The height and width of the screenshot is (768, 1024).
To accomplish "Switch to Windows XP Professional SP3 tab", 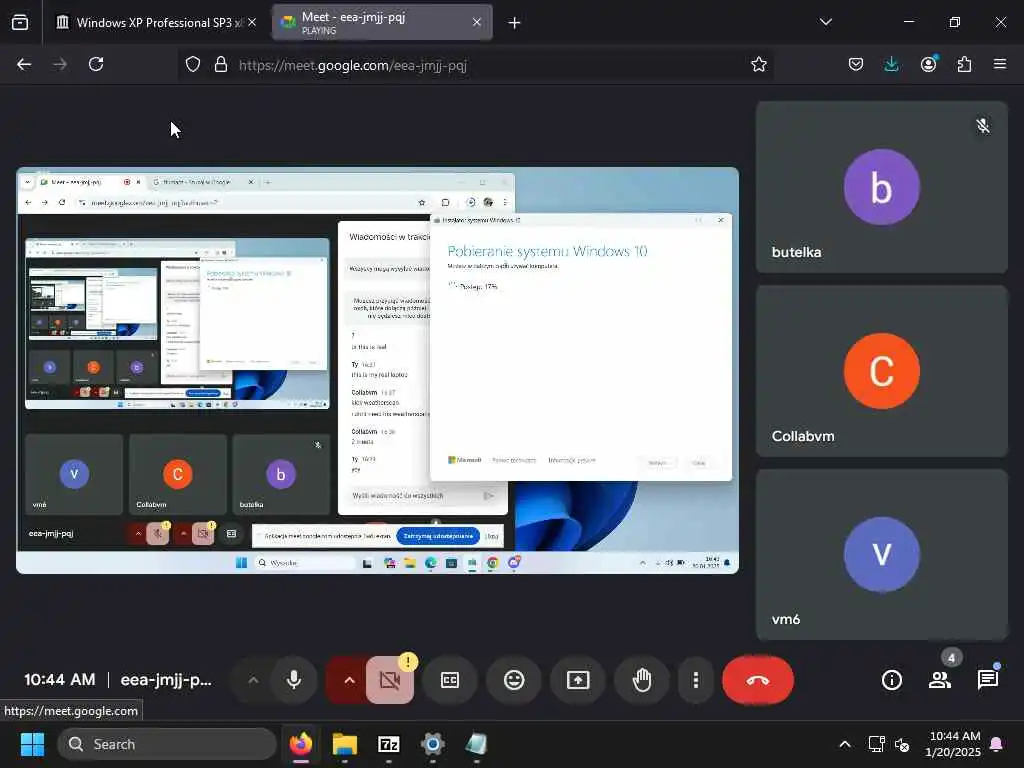I will [155, 22].
